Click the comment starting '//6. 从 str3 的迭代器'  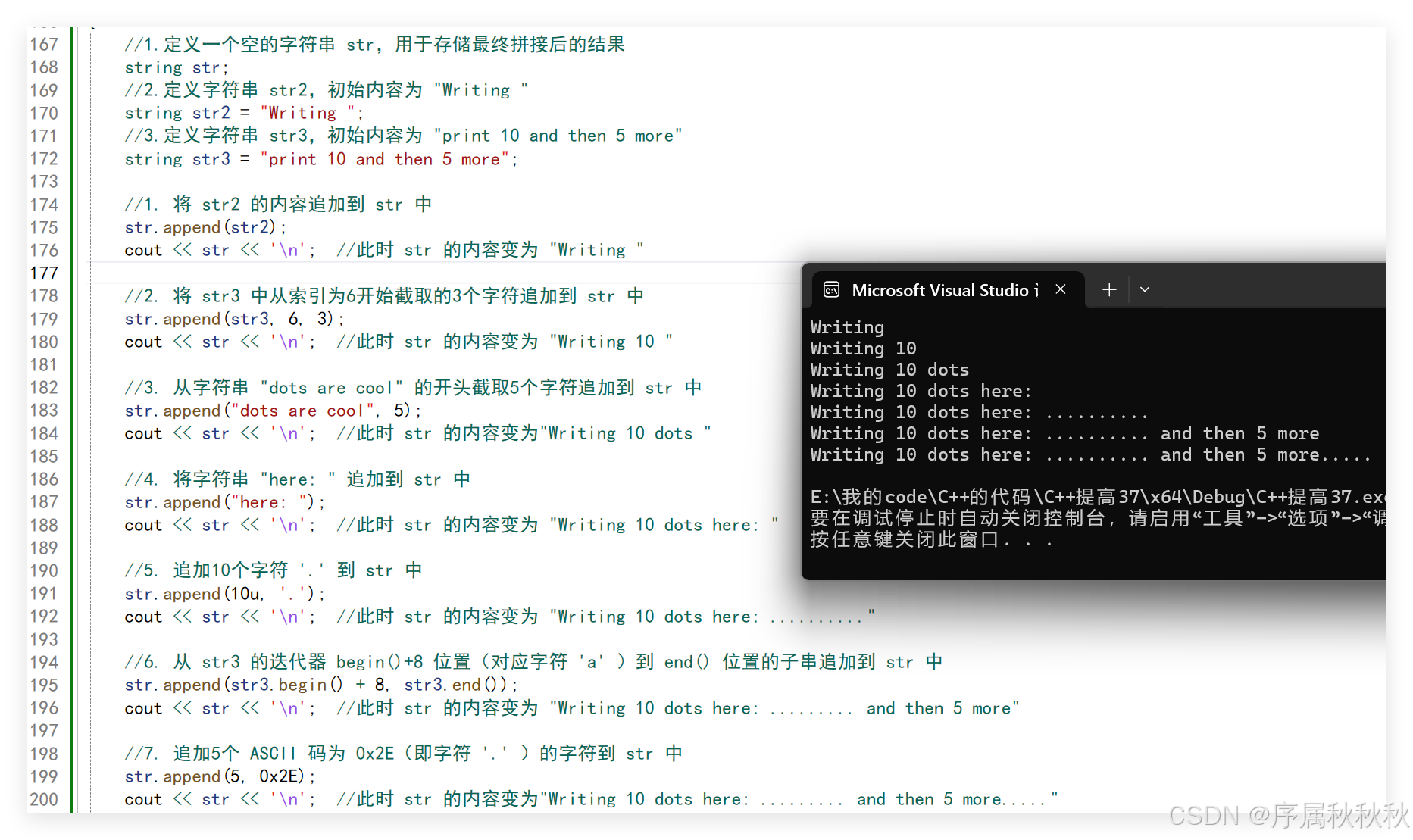pos(533,662)
